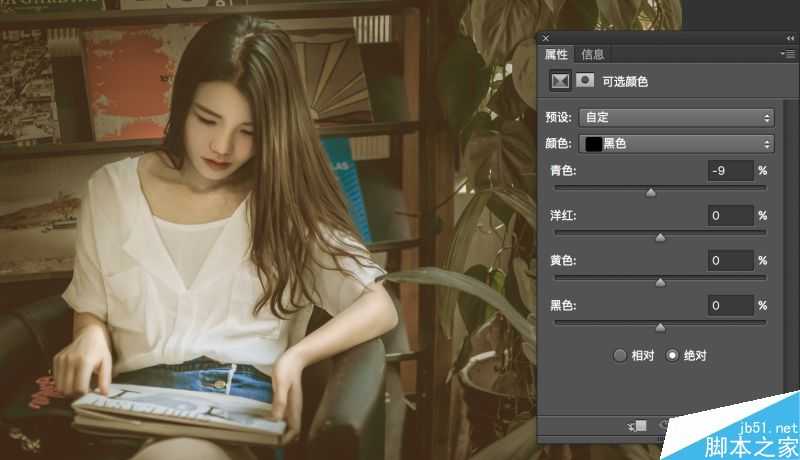The height and width of the screenshot is (460, 800).
Task: Click the 黄色 (Yellow) slider handle
Action: pos(660,282)
